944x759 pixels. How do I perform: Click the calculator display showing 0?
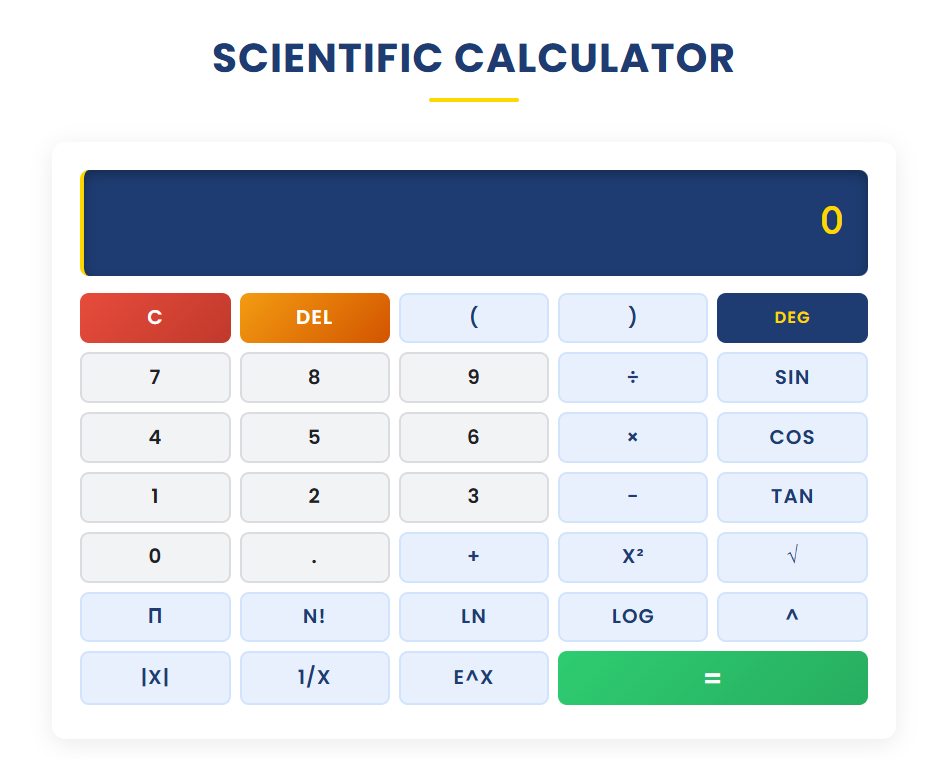pos(474,222)
